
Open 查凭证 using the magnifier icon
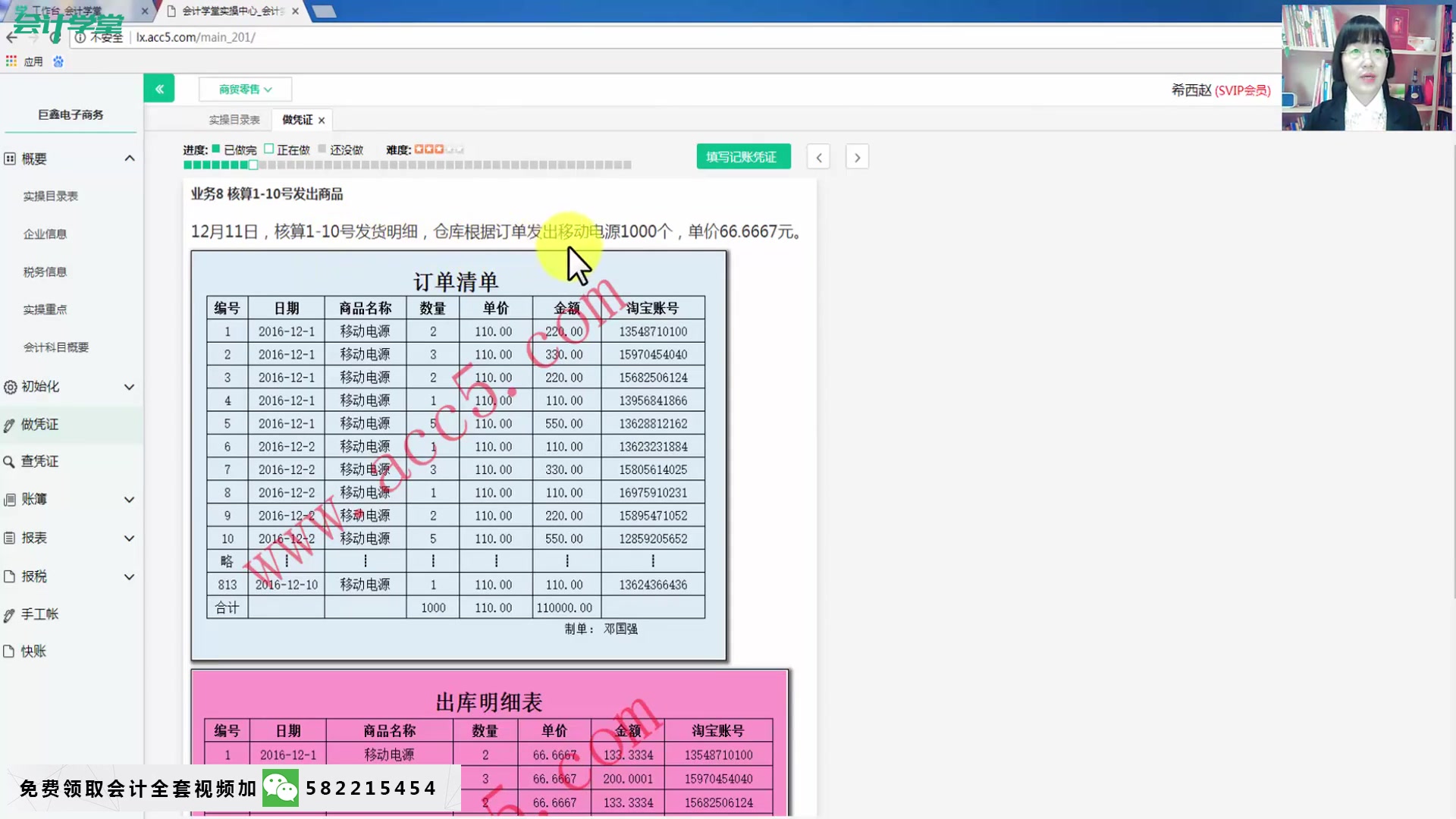coord(8,461)
